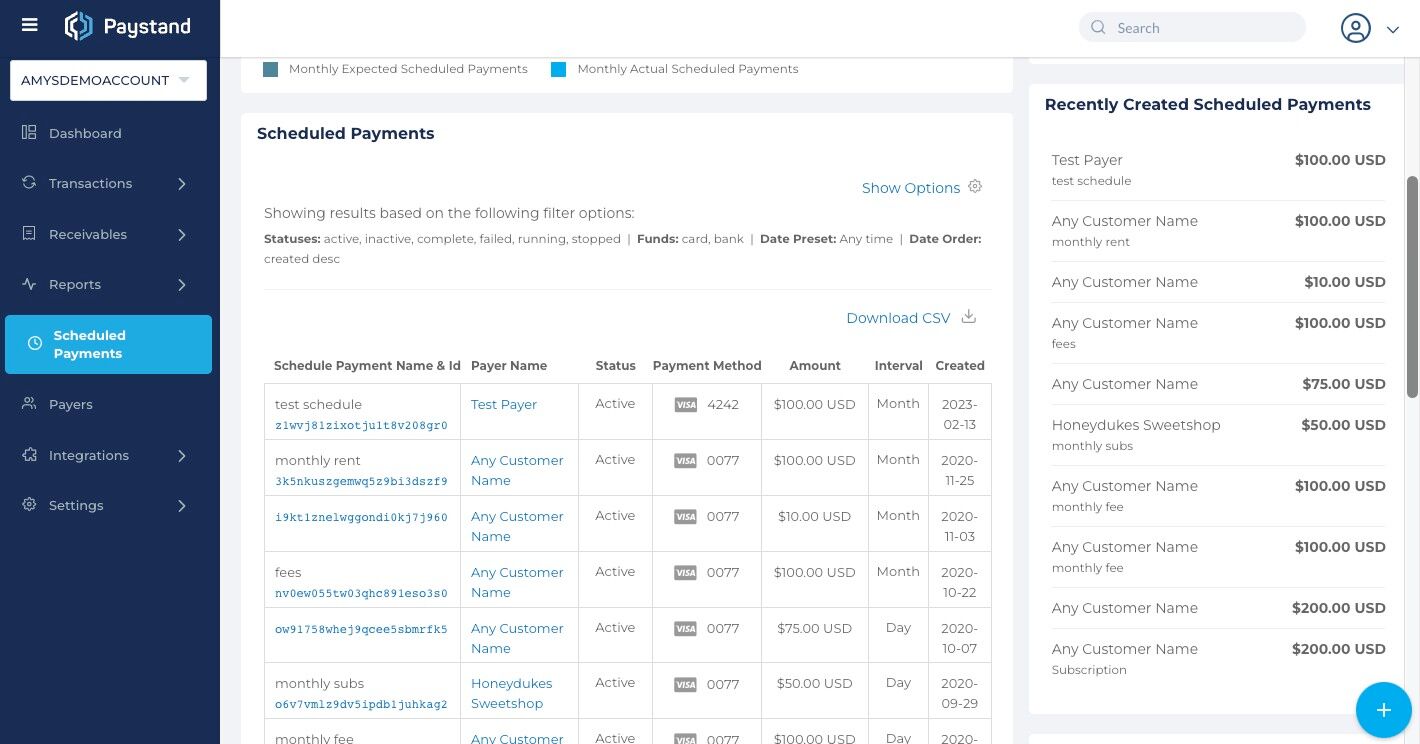1420x744 pixels.
Task: Click the Visa icon in fees row
Action: point(686,573)
